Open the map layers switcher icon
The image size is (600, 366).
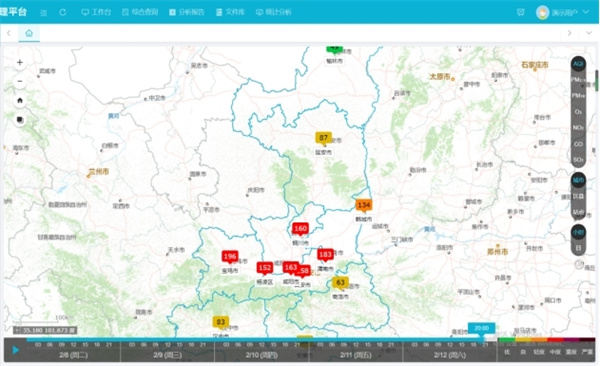click(20, 120)
